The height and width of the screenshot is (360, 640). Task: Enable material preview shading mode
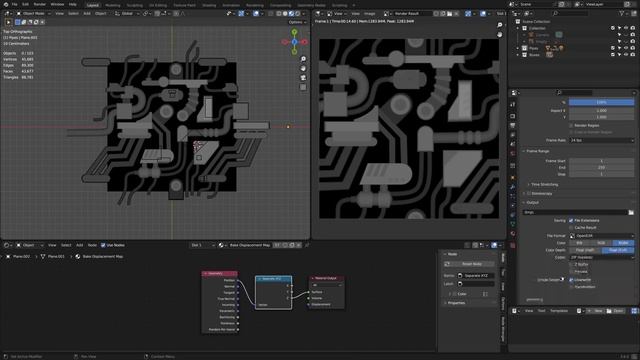(291, 13)
